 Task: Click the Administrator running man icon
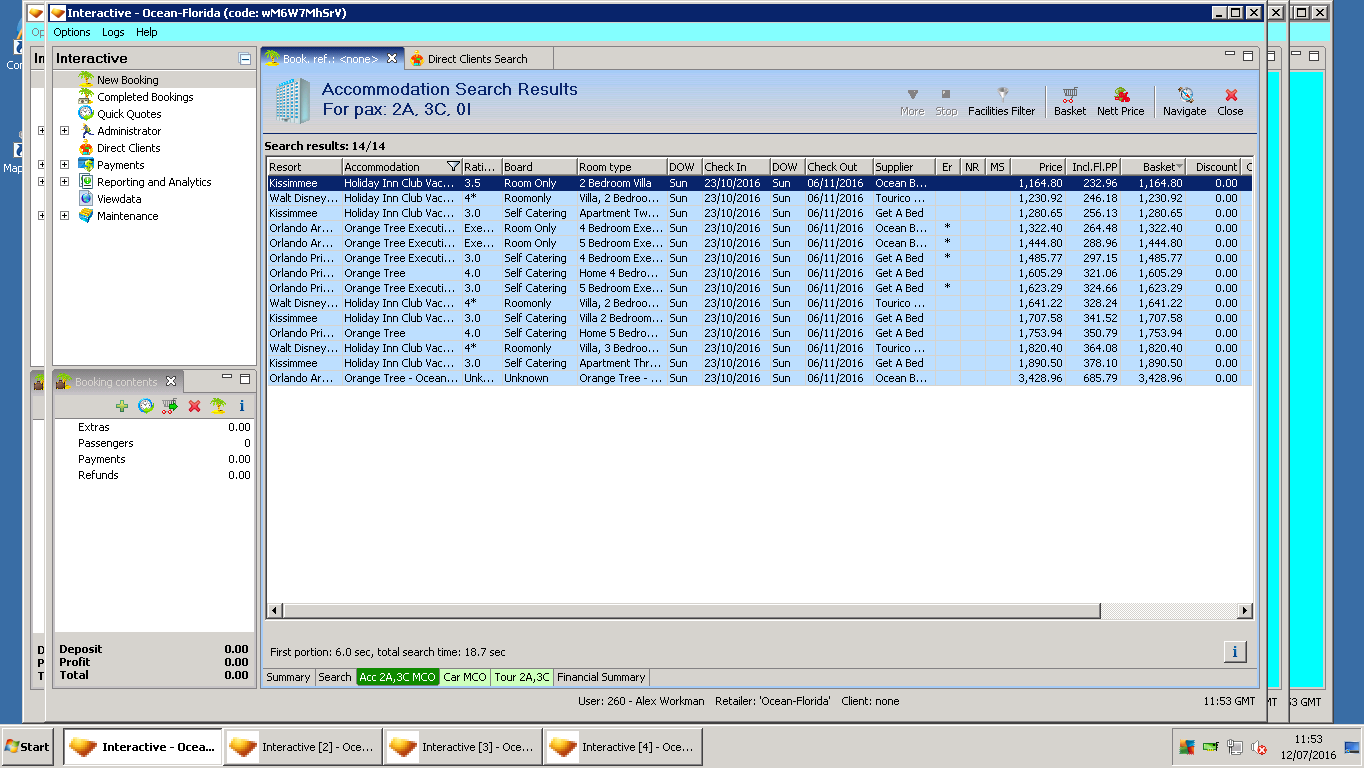[x=86, y=131]
